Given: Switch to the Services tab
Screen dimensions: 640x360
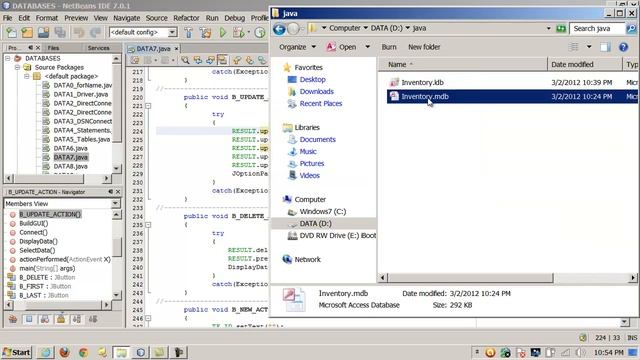Looking at the screenshot, I should coord(99,48).
